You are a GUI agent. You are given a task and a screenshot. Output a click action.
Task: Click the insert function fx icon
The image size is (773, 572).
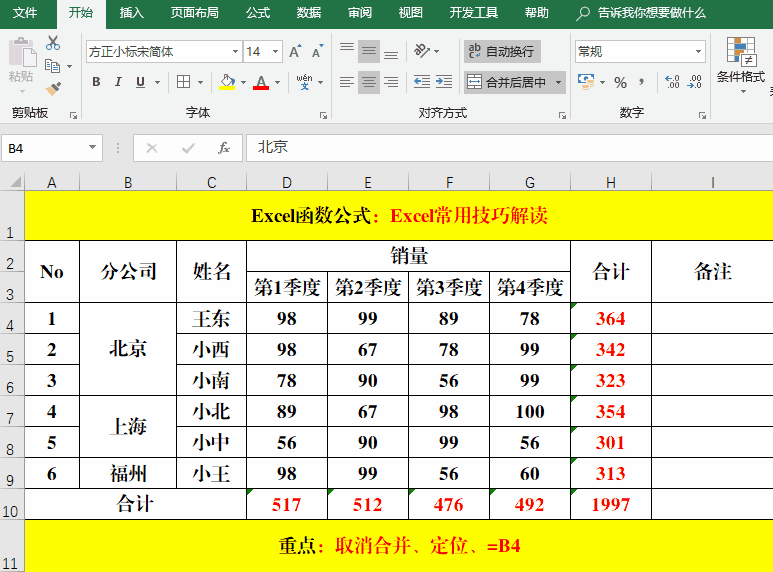[224, 148]
